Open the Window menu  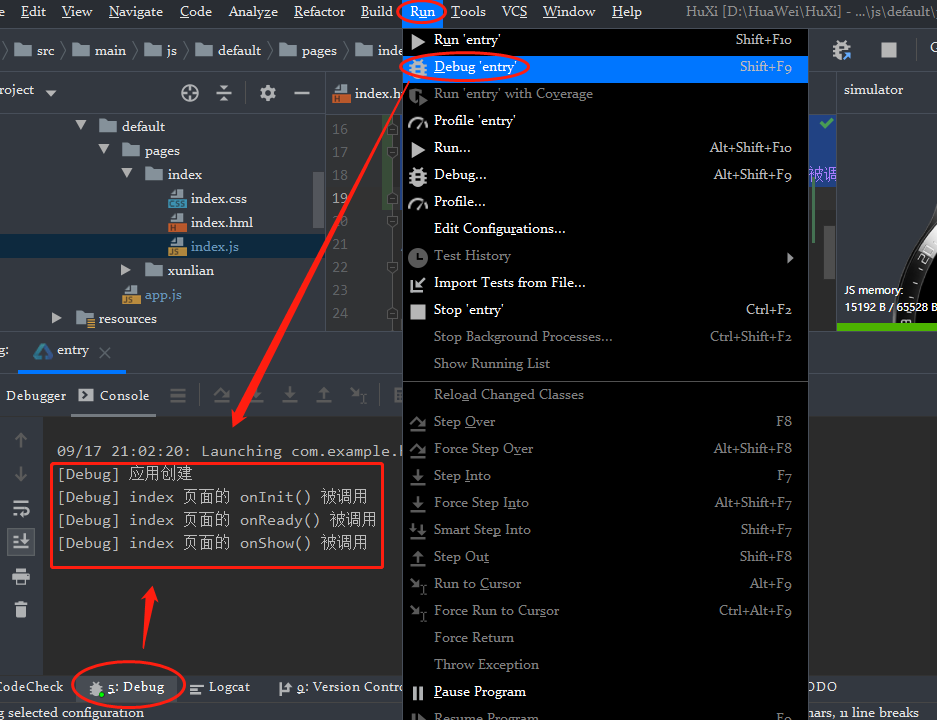click(569, 11)
